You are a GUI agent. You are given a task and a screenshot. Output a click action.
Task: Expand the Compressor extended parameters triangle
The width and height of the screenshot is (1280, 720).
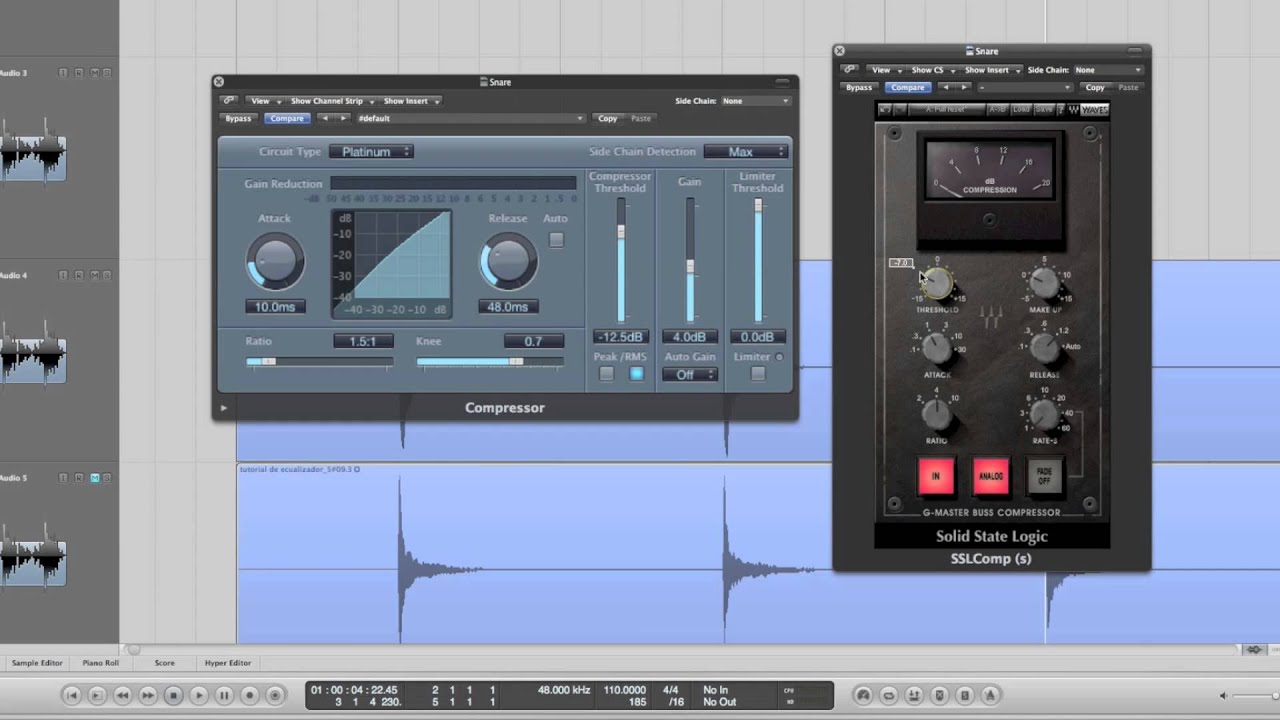[223, 408]
